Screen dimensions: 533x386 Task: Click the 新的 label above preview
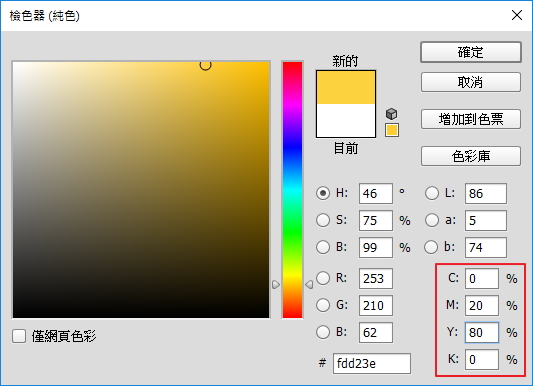(345, 61)
